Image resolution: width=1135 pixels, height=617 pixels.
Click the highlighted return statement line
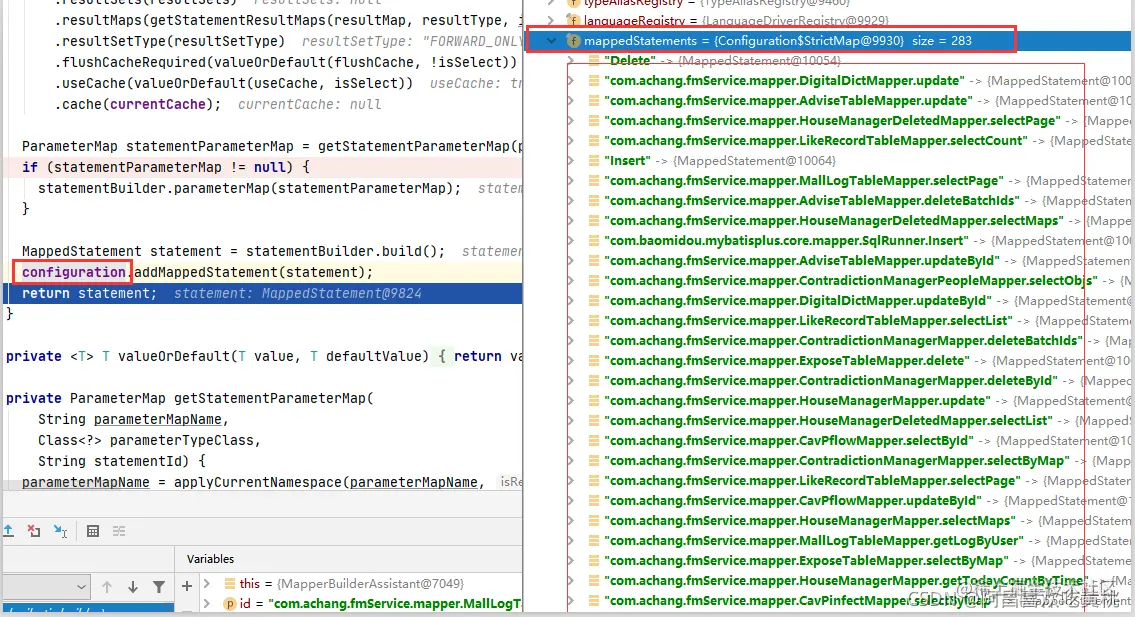pos(263,293)
